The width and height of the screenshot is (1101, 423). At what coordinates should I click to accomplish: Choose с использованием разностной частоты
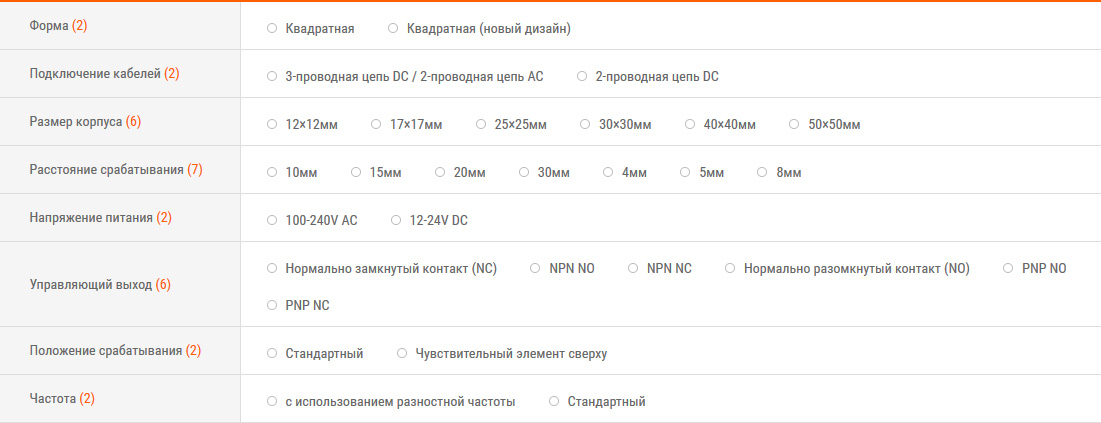(272, 401)
